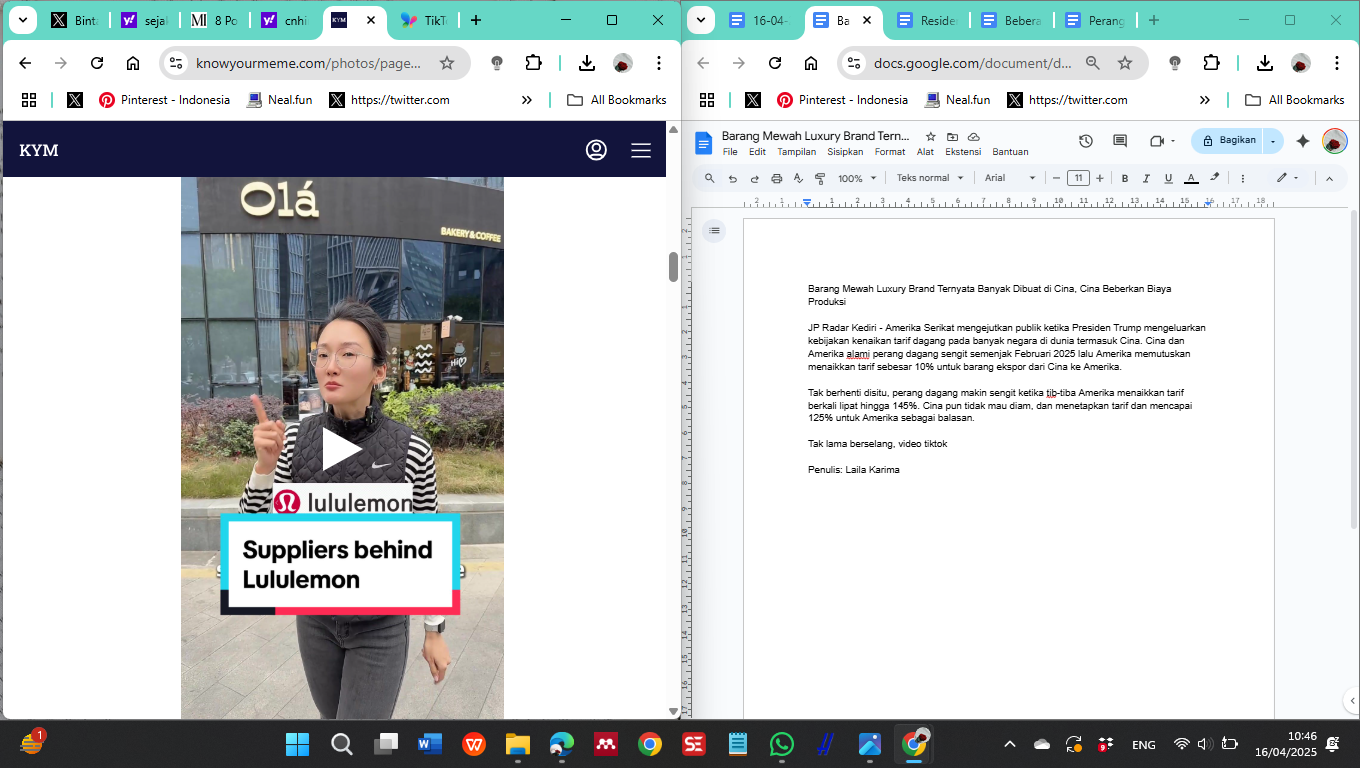The height and width of the screenshot is (768, 1360).
Task: Open the KYM hamburger menu
Action: pyautogui.click(x=641, y=150)
